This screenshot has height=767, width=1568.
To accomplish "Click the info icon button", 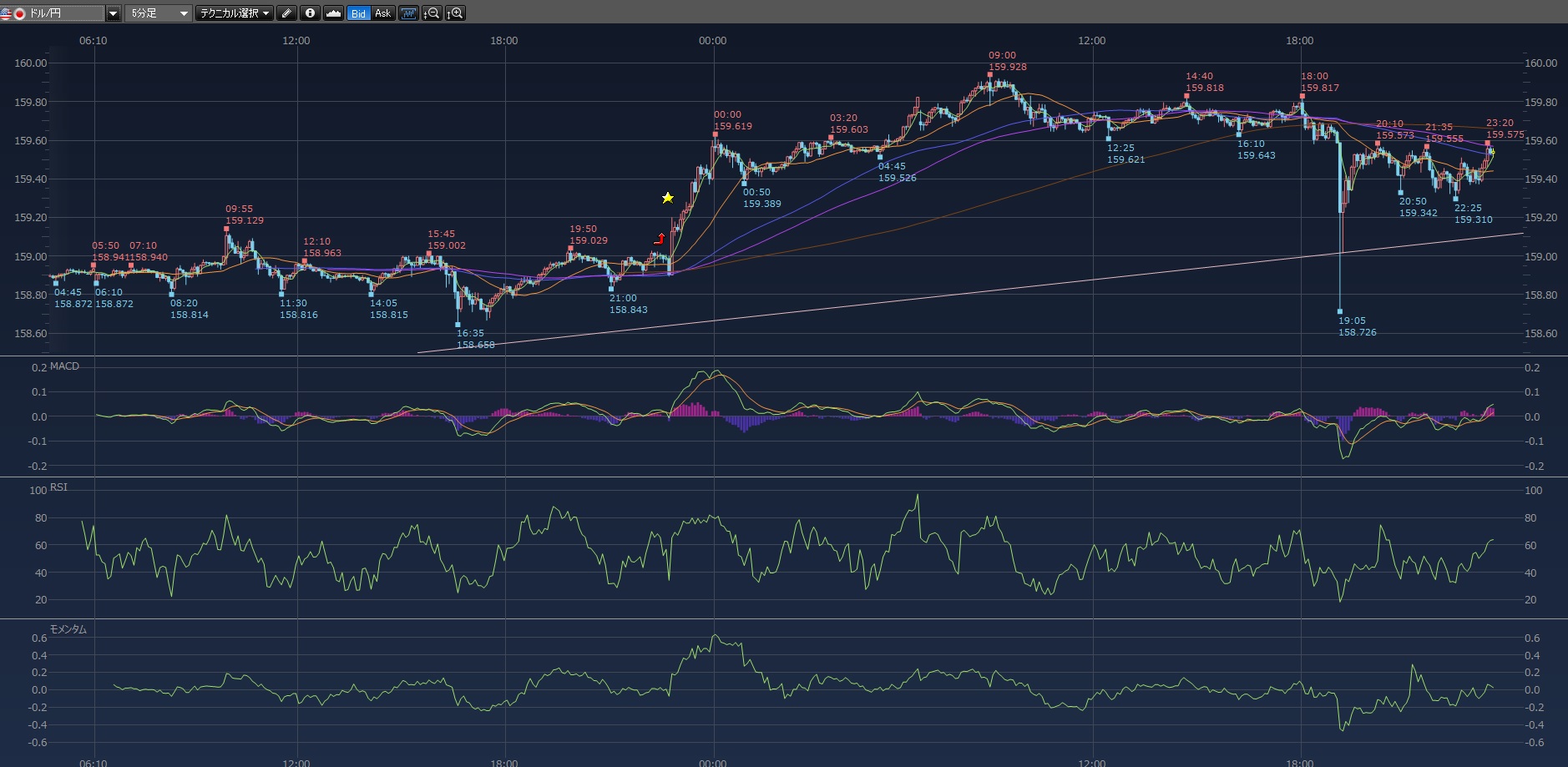I will pyautogui.click(x=310, y=13).
